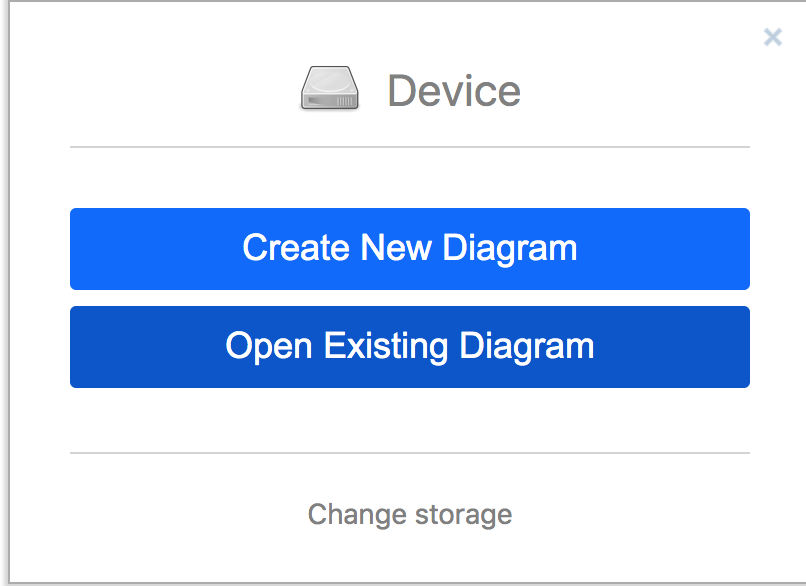This screenshot has height=586, width=806.
Task: Click the 'Create' word on first button
Action: (x=296, y=248)
